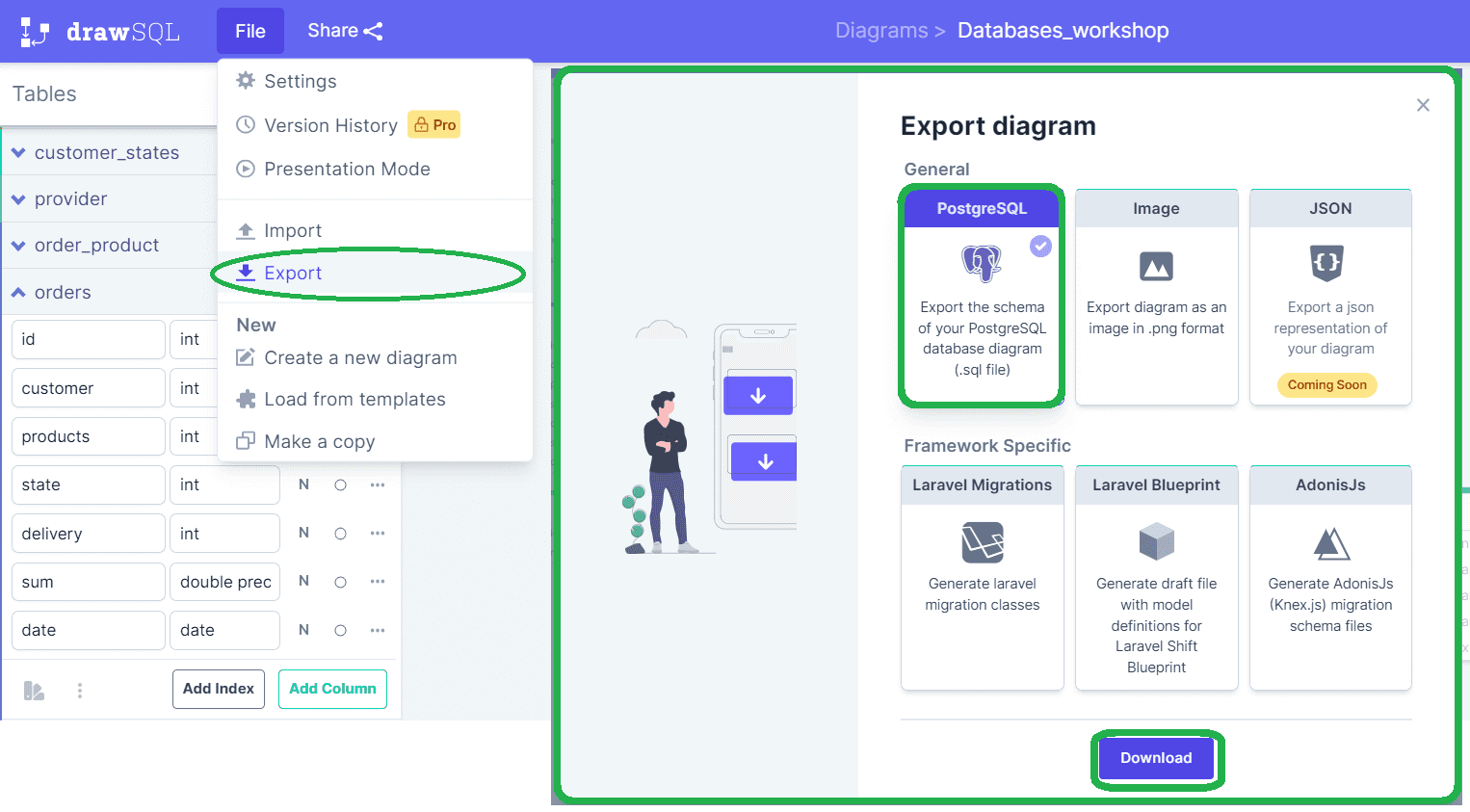
Task: Open the vertical dots menu for orders table
Action: click(x=80, y=690)
